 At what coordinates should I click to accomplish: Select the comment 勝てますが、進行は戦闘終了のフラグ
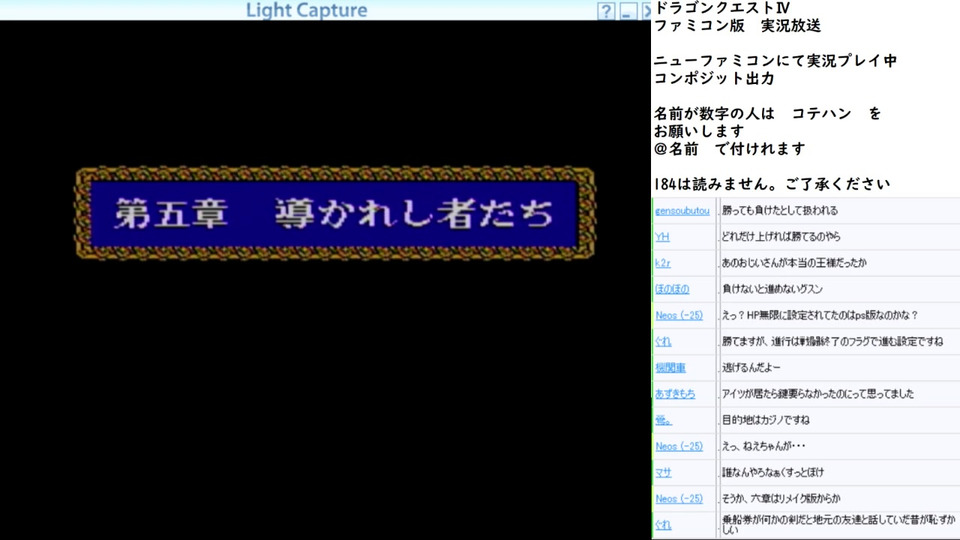coord(832,342)
